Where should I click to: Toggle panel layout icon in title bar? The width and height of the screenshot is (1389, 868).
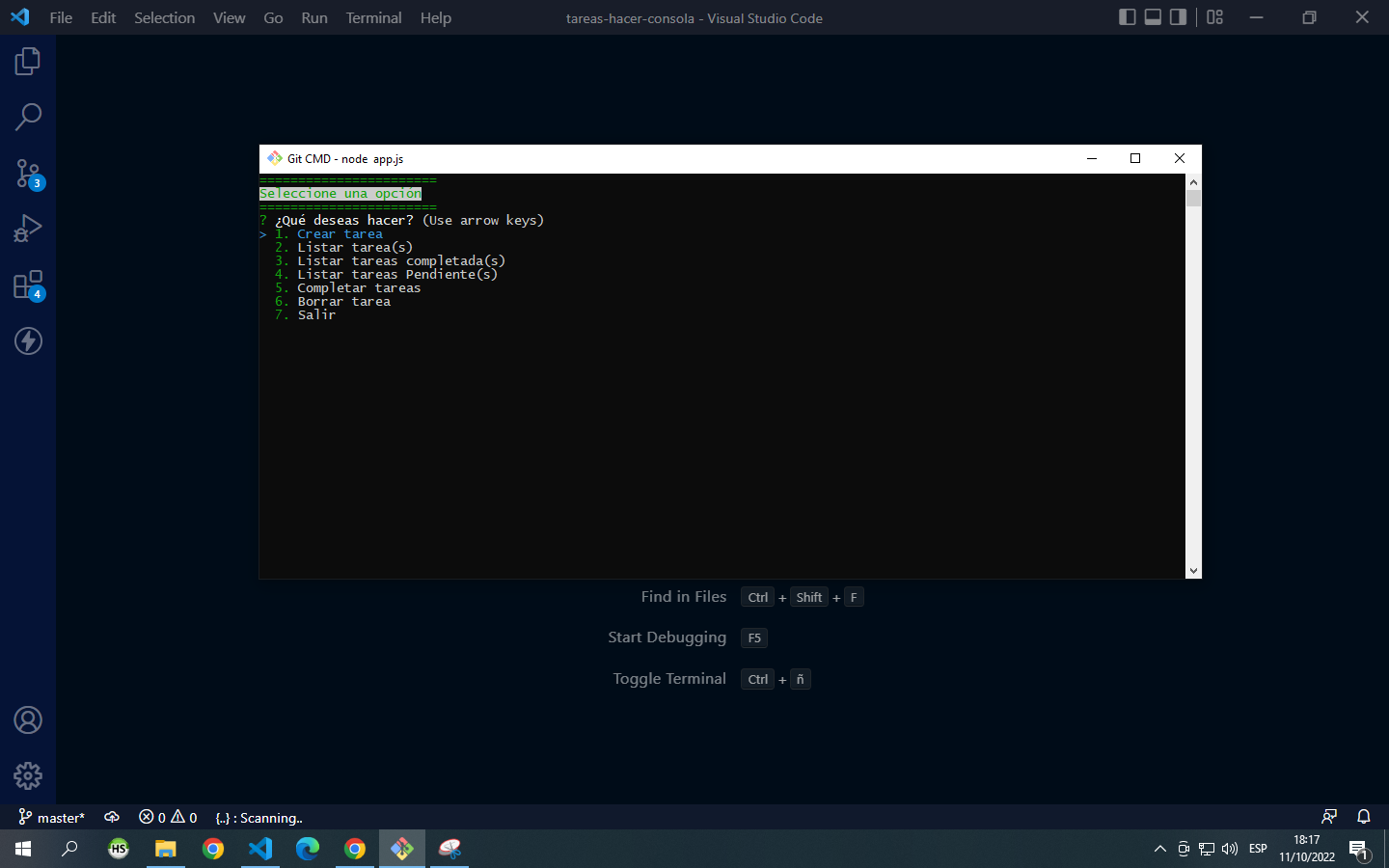coord(1153,17)
